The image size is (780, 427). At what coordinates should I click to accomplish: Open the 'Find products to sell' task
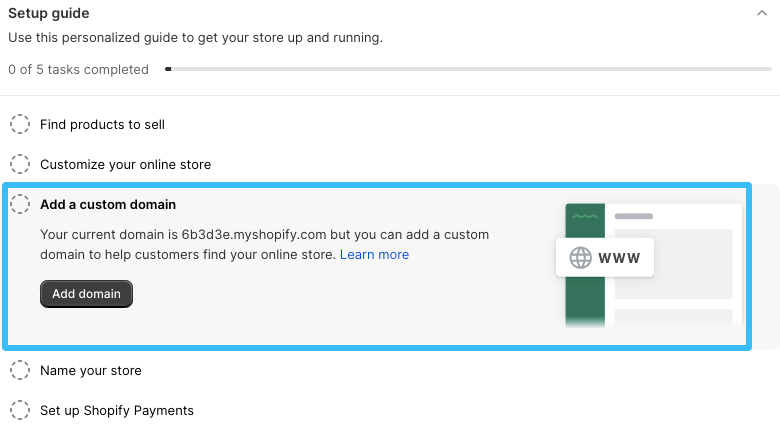(x=102, y=124)
